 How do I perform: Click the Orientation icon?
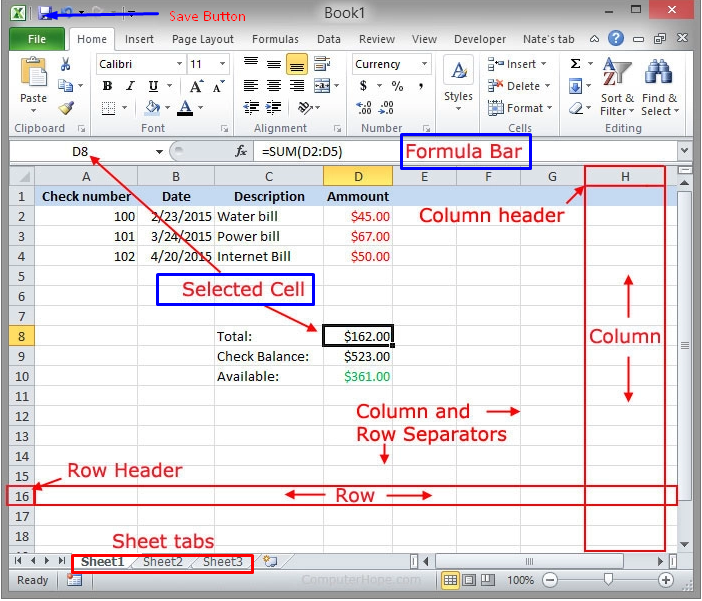tap(305, 108)
